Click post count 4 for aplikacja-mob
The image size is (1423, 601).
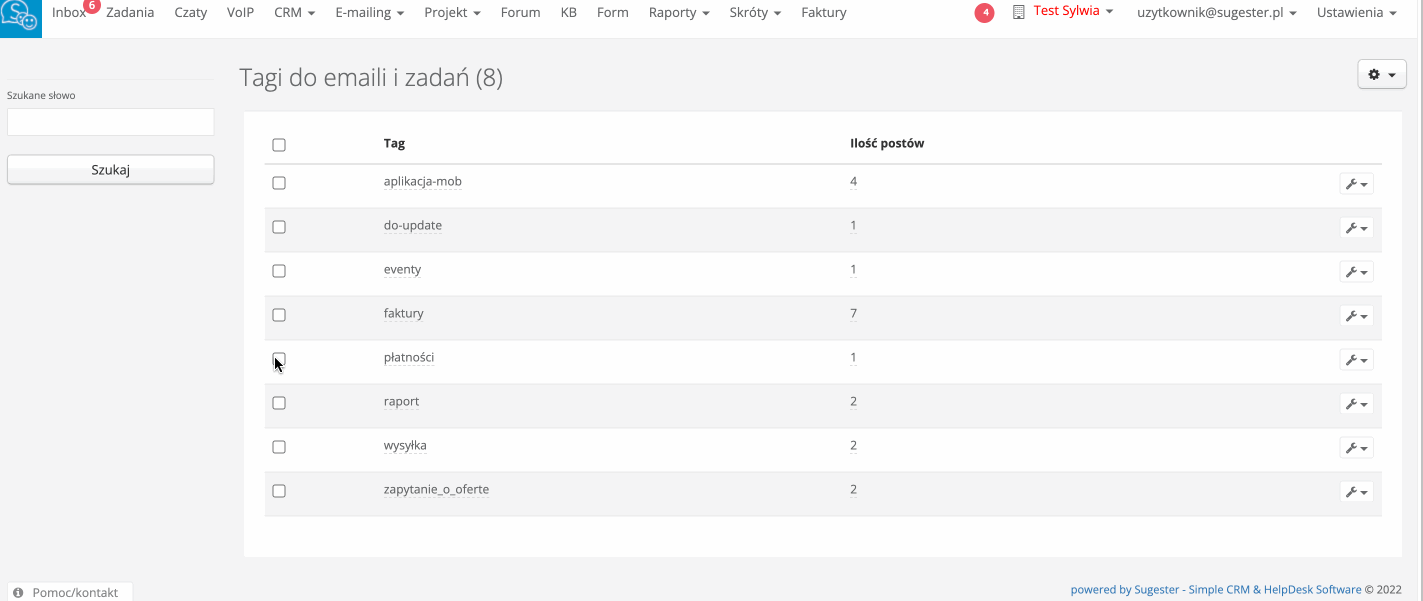click(x=854, y=182)
